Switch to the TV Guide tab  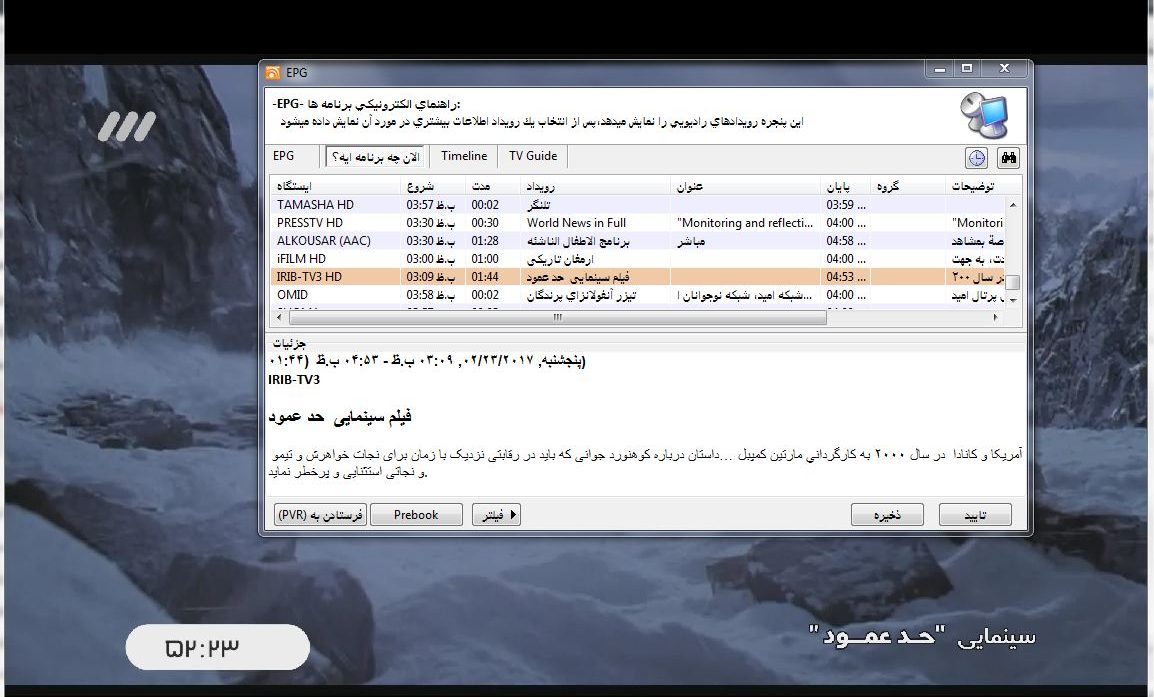pos(533,156)
